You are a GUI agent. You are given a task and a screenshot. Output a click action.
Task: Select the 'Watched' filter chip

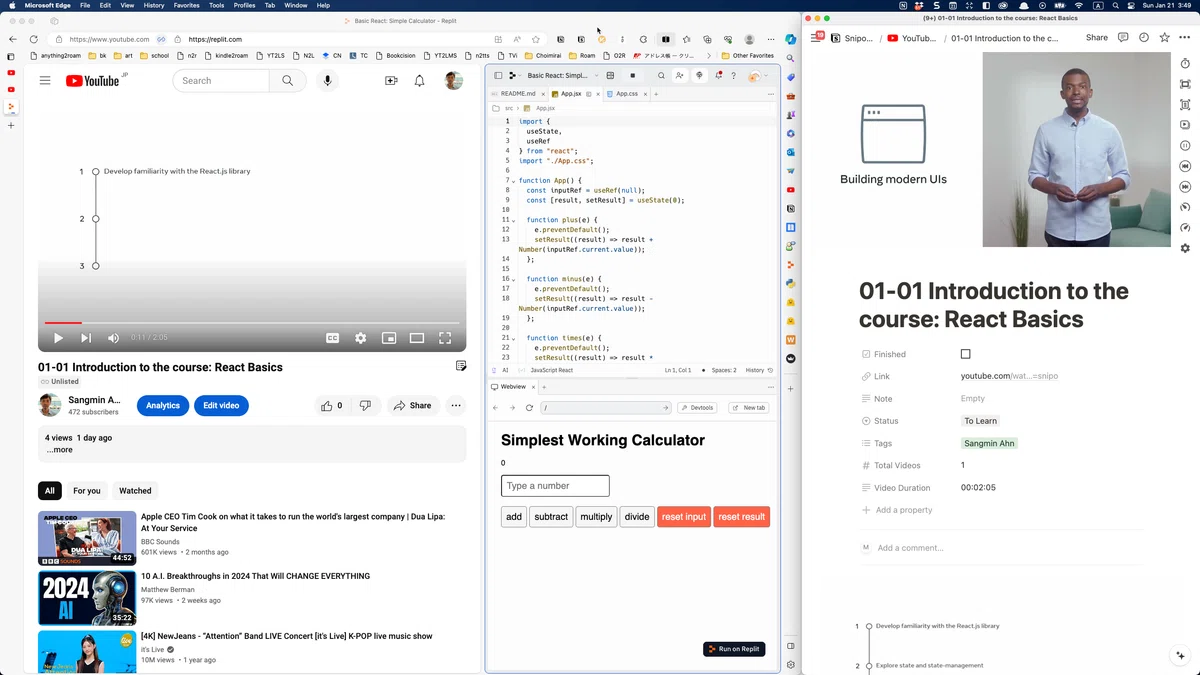click(135, 491)
